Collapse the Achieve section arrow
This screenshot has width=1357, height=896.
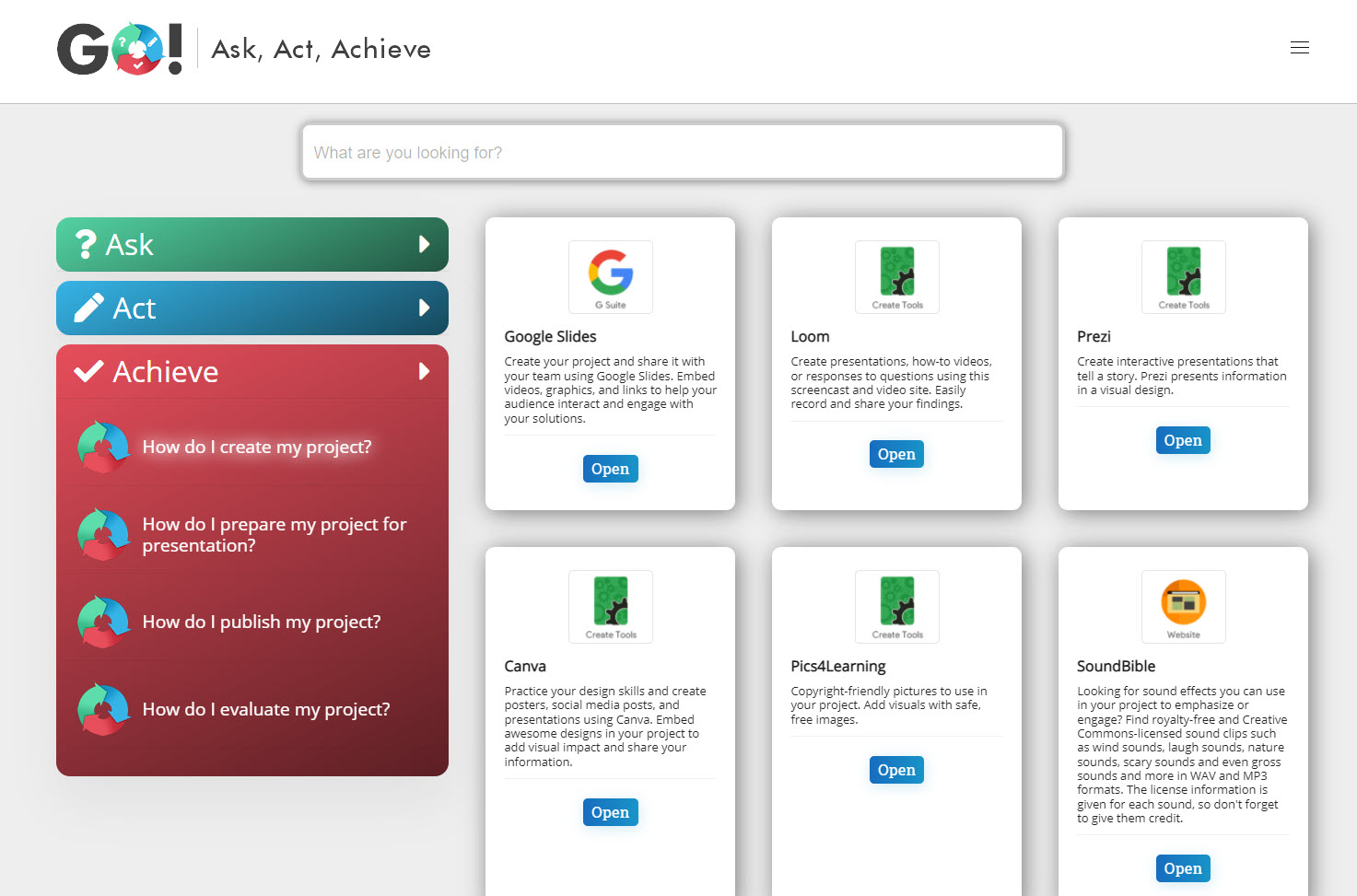coord(425,371)
